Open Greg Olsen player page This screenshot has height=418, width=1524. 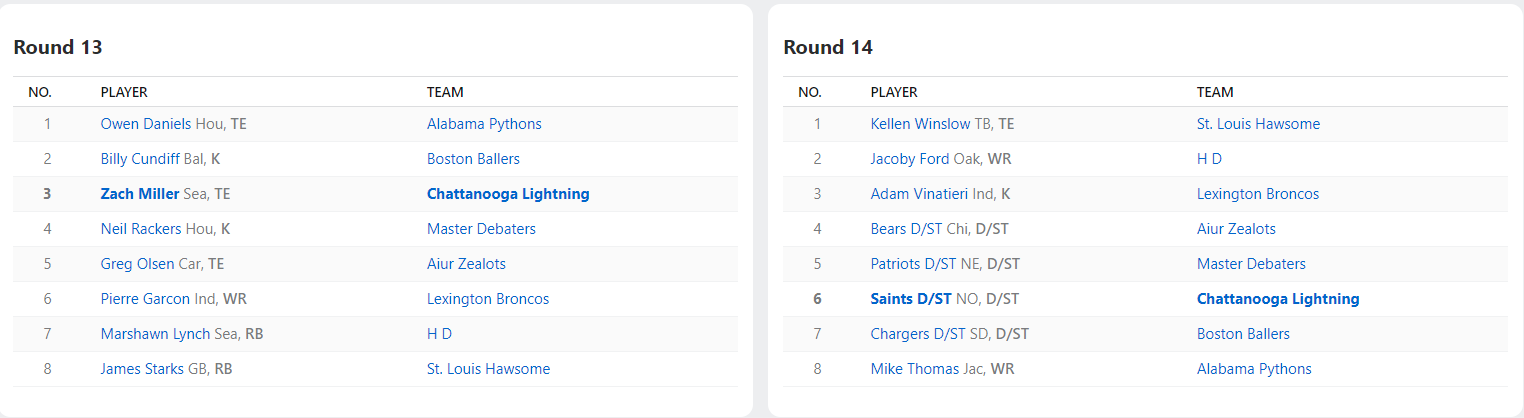coord(137,264)
